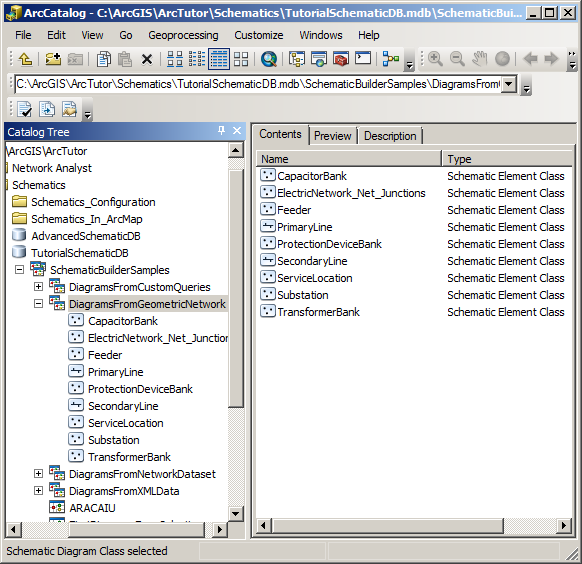Collapse the DiagramsFromGeometricNetwork node
This screenshot has width=582, height=564.
coord(38,304)
